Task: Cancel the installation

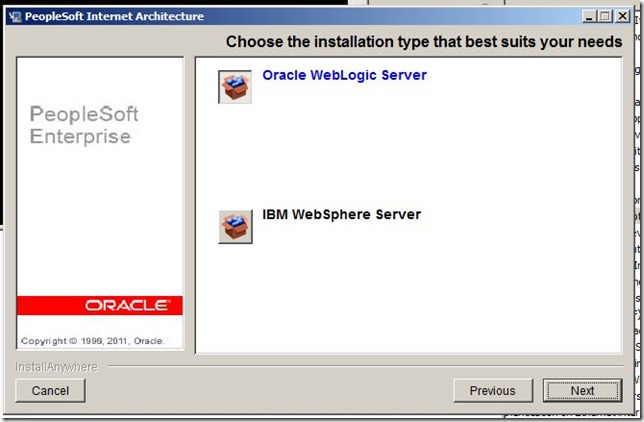Action: [50, 390]
